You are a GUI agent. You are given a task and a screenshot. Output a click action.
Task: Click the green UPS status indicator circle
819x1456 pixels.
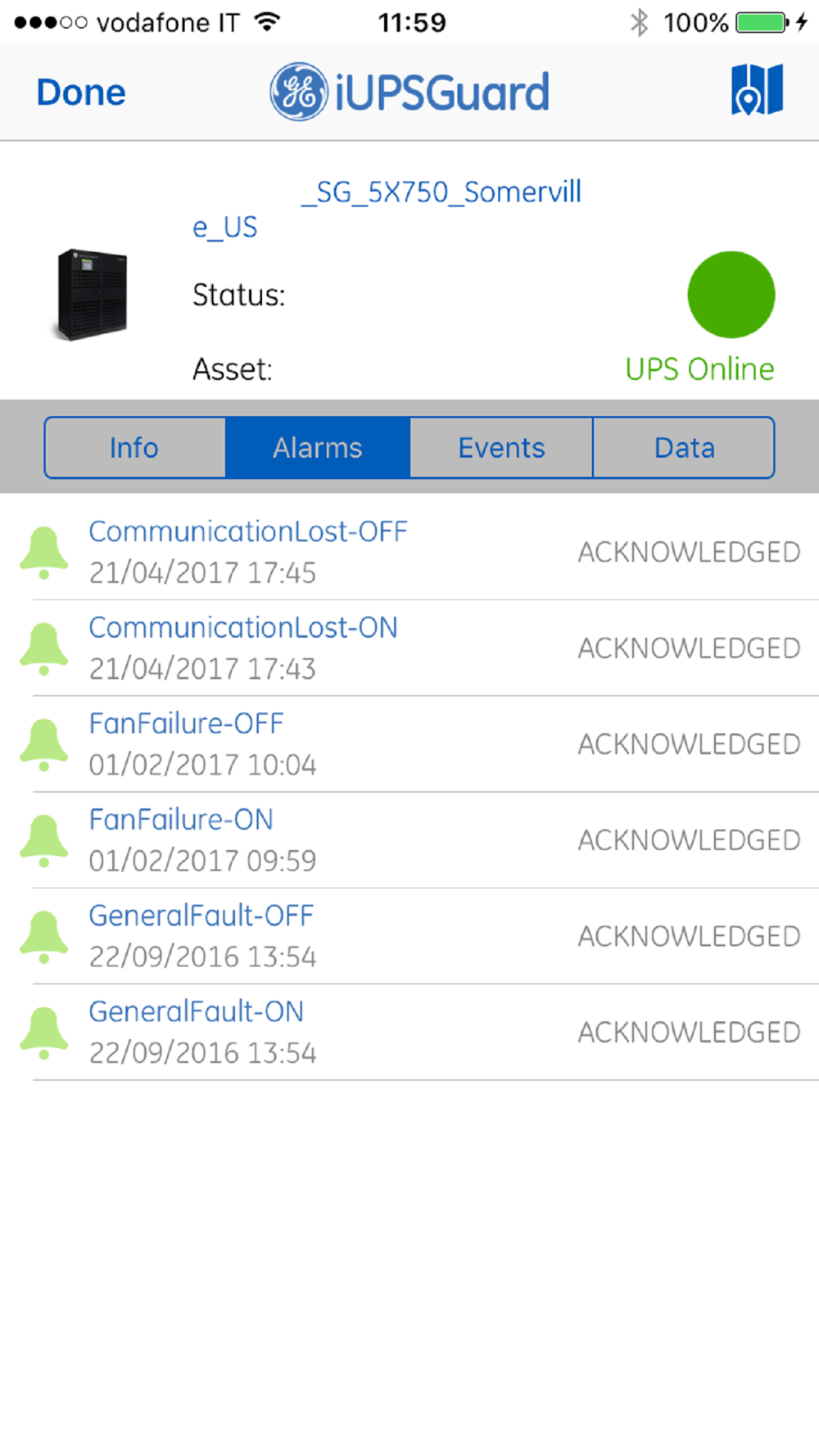[x=731, y=295]
